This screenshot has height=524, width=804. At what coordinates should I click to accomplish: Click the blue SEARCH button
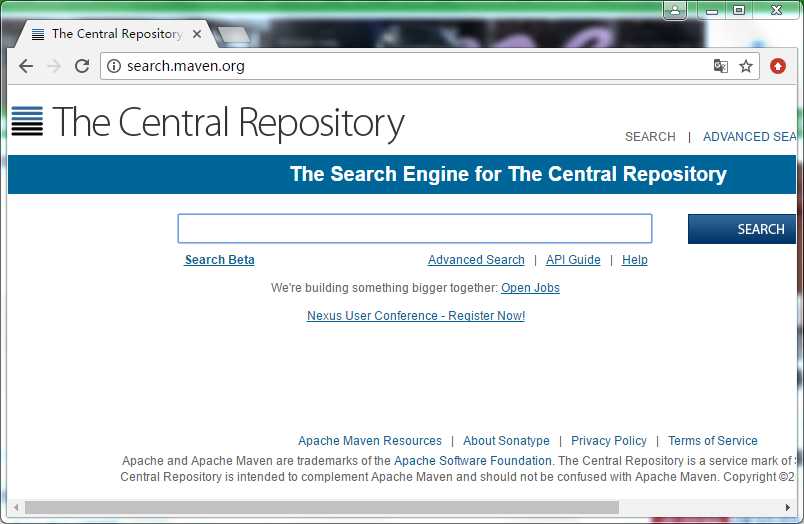(742, 229)
